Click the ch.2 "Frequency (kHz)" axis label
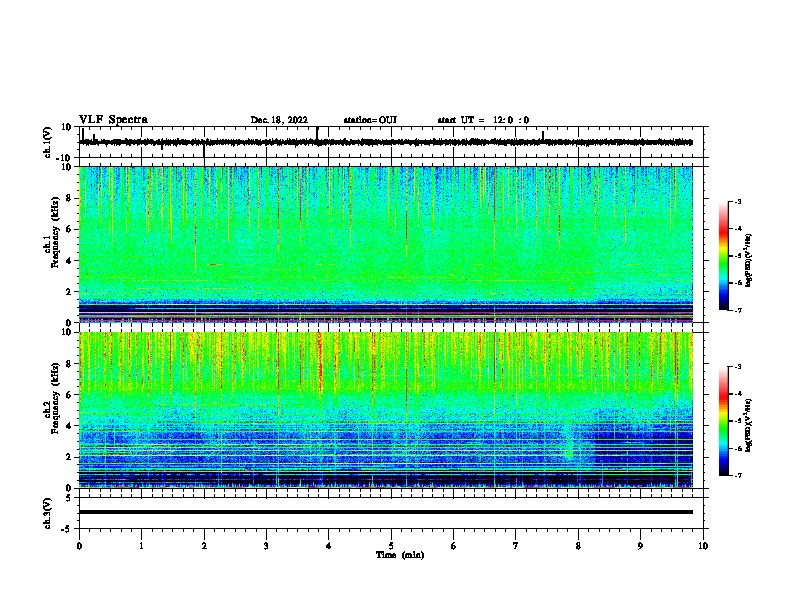 pyautogui.click(x=55, y=398)
